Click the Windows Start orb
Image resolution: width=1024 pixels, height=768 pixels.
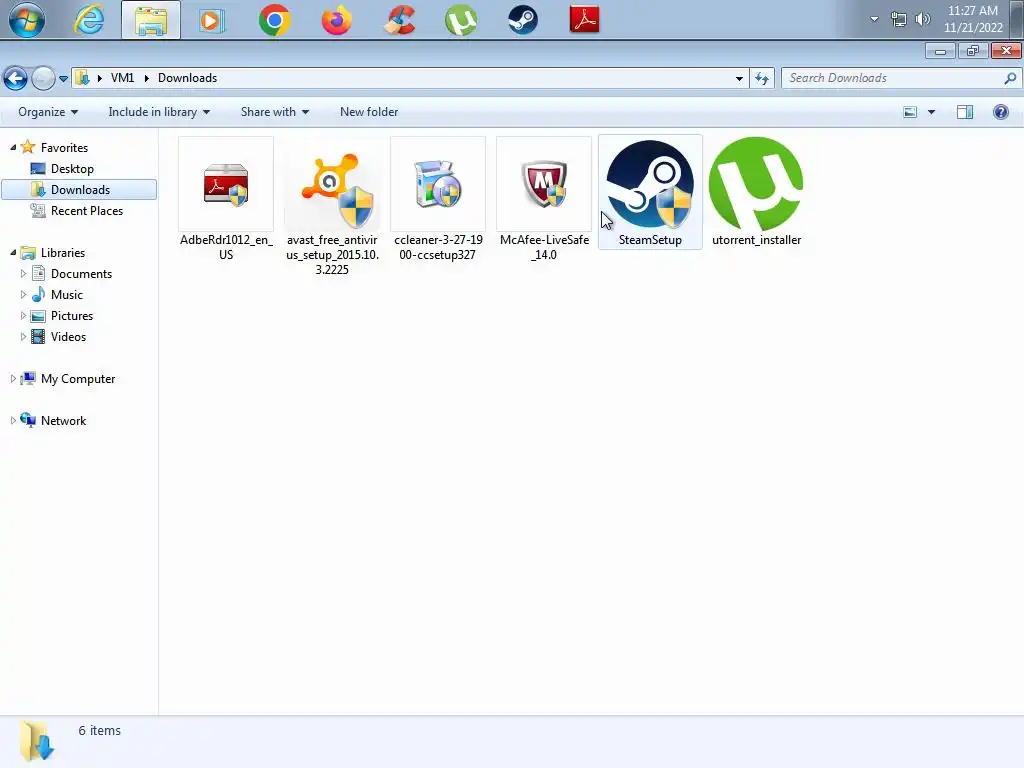point(27,20)
